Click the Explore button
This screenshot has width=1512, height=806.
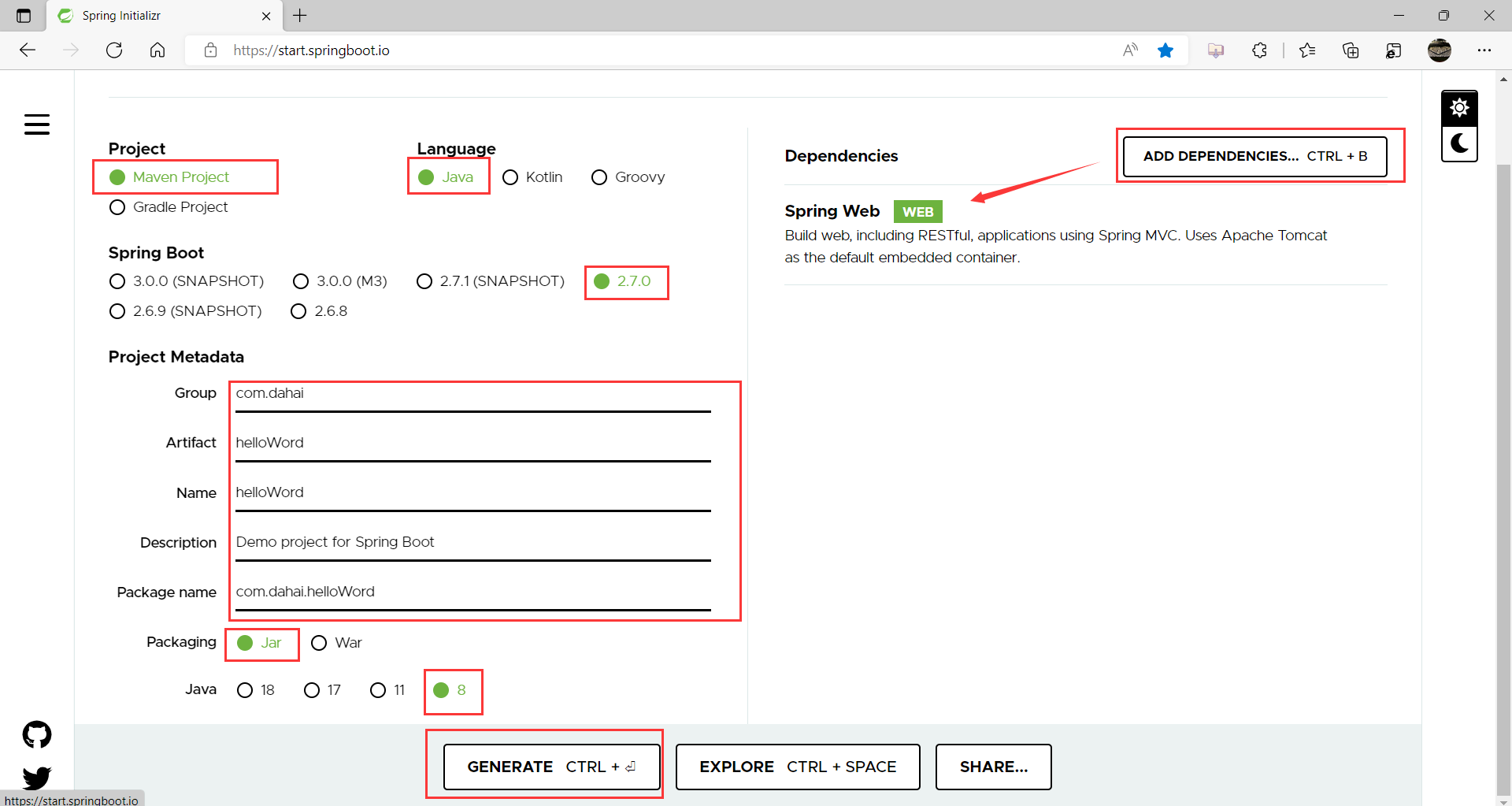(x=798, y=767)
